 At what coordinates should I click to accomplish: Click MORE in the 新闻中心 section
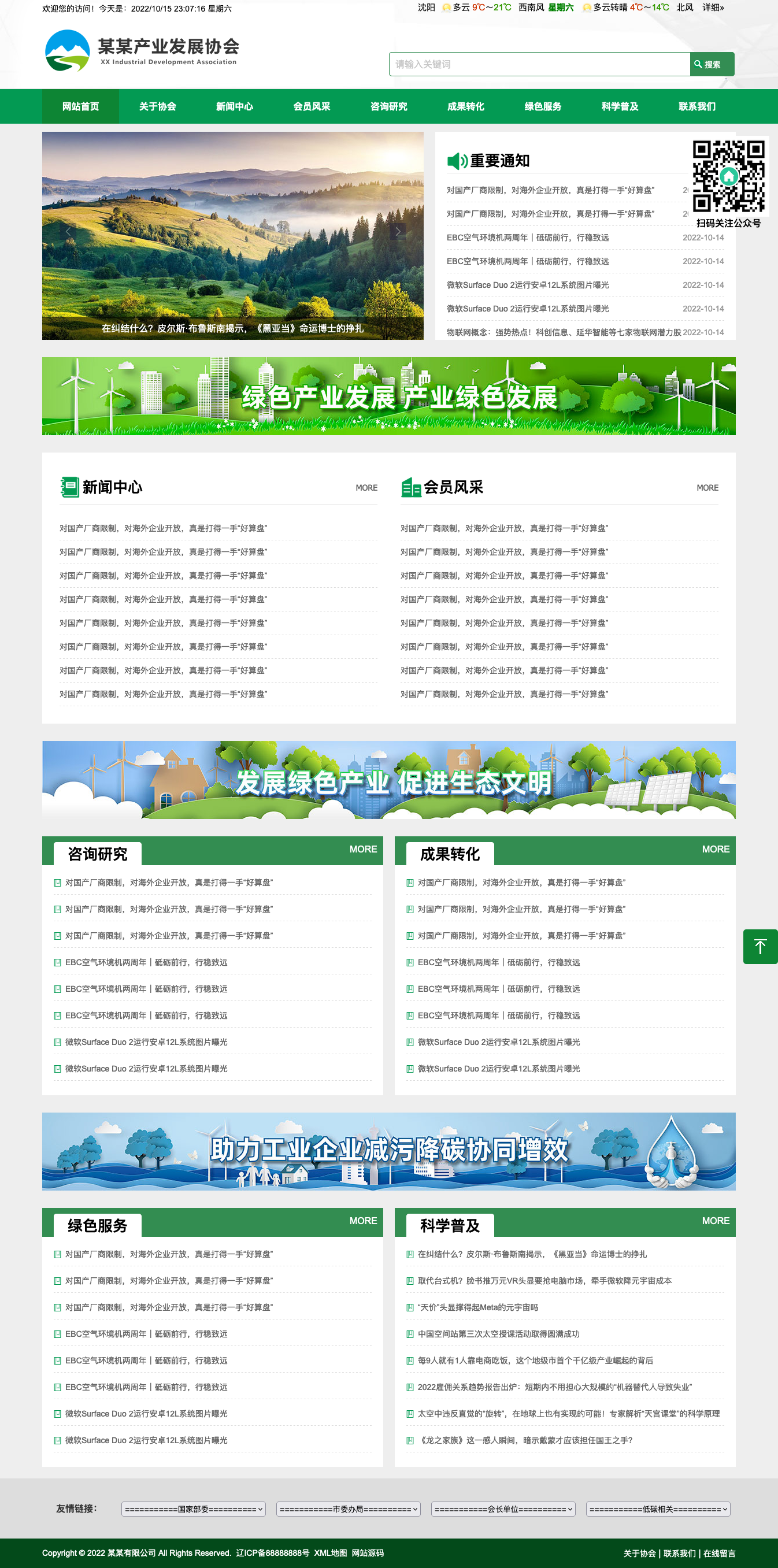[366, 488]
